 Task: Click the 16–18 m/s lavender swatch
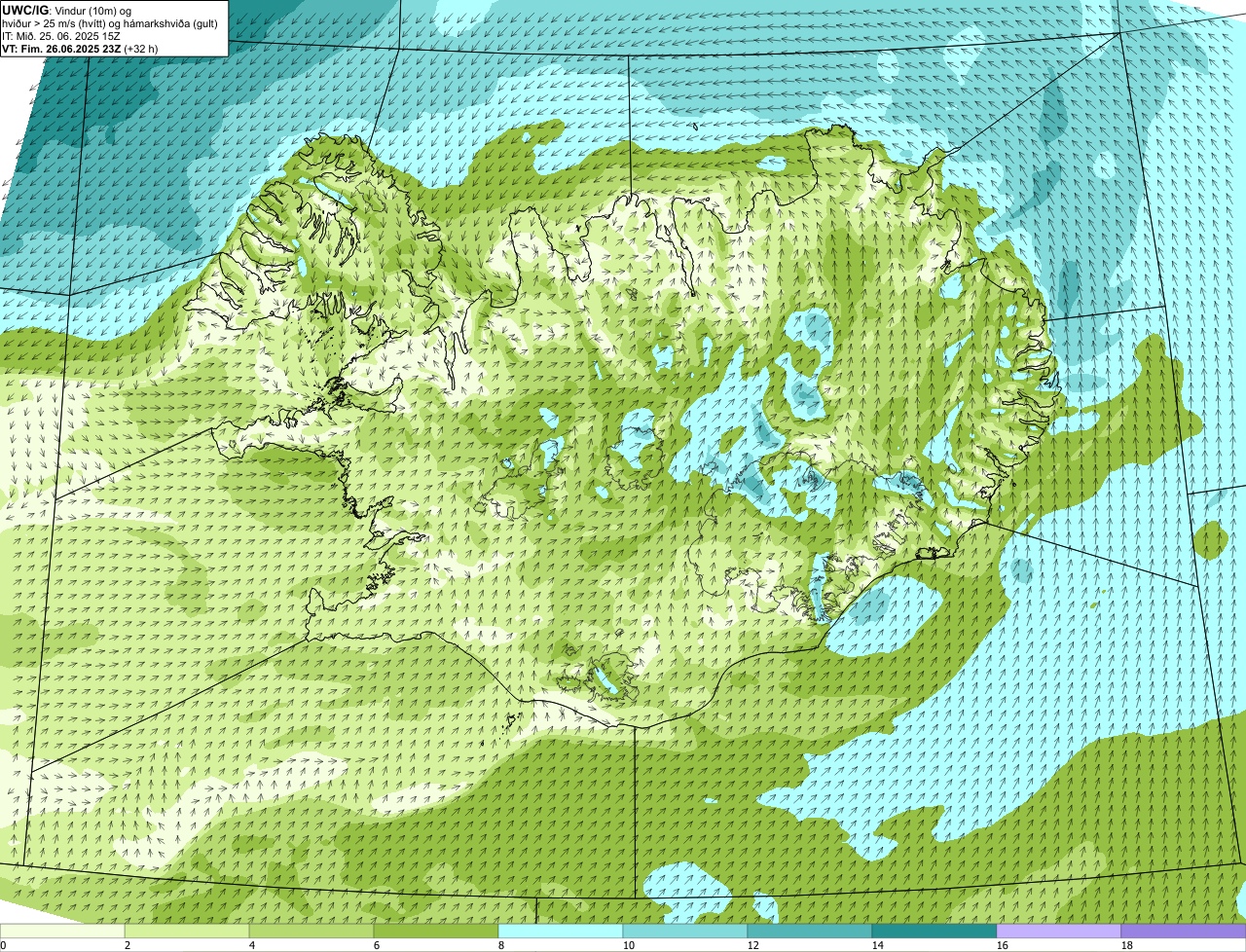tap(1059, 931)
